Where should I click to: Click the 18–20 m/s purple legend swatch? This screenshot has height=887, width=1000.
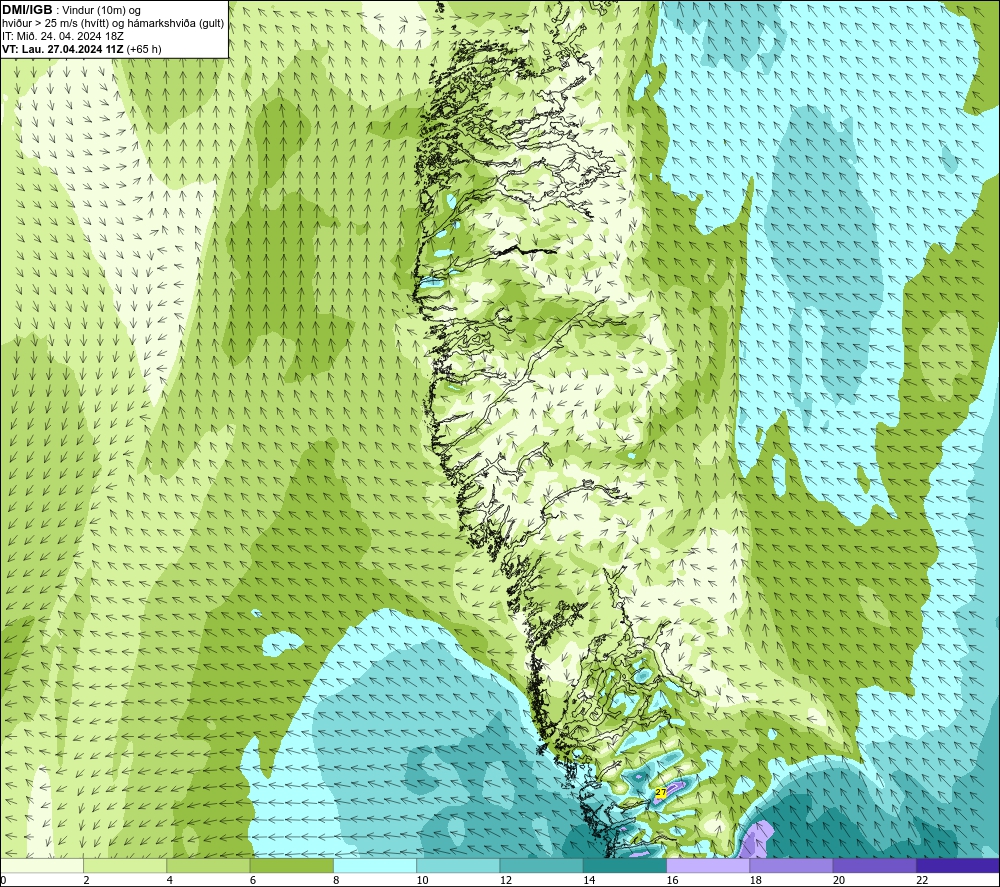coord(791,865)
